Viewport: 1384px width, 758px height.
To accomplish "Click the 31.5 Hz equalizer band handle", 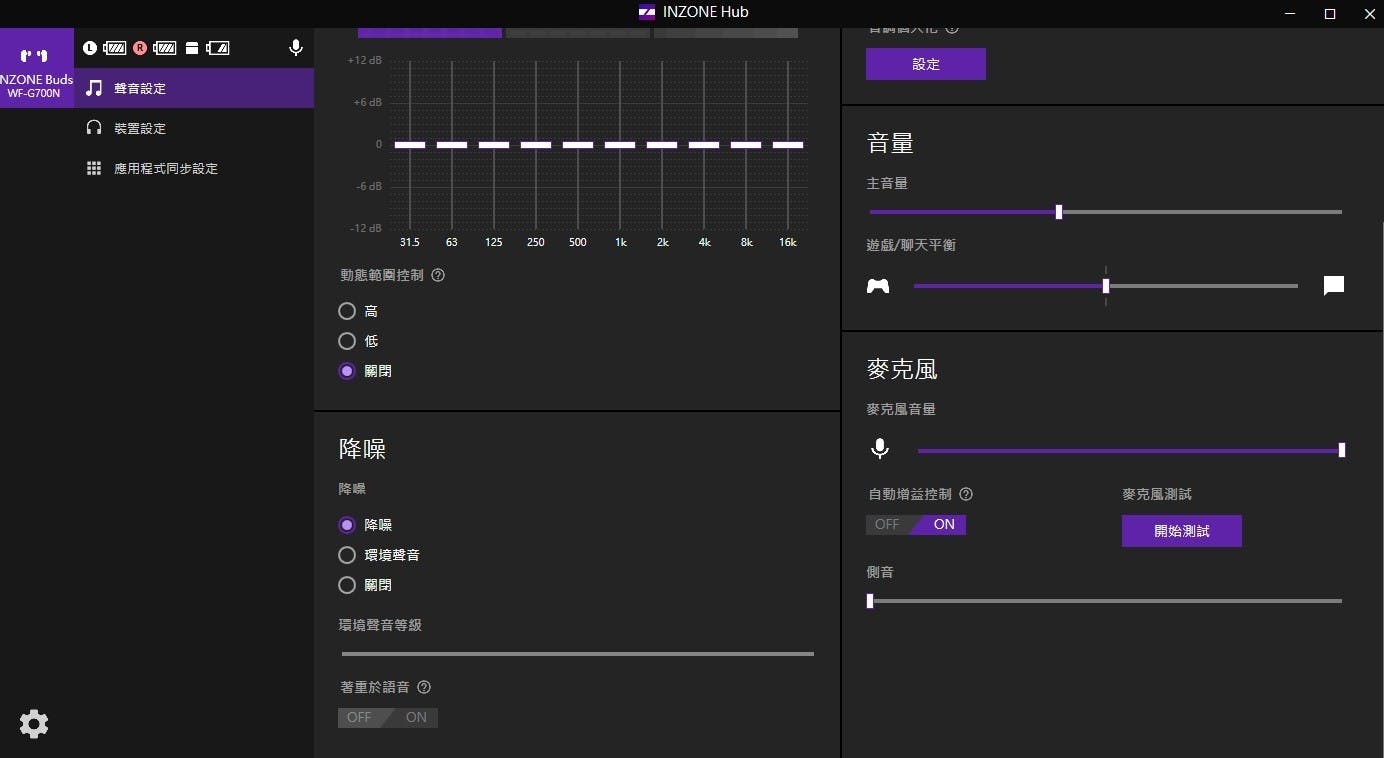I will 410,145.
